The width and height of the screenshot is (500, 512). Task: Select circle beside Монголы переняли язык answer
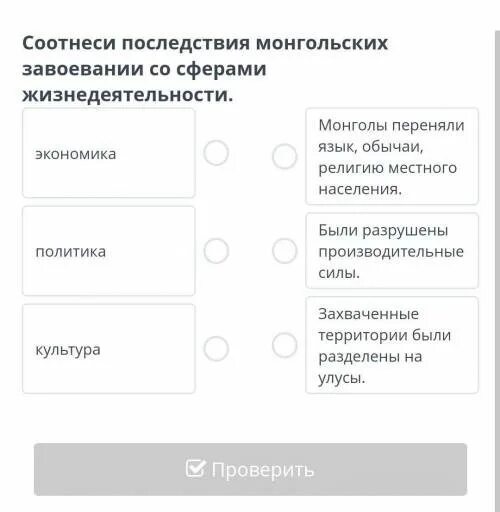[x=284, y=156]
